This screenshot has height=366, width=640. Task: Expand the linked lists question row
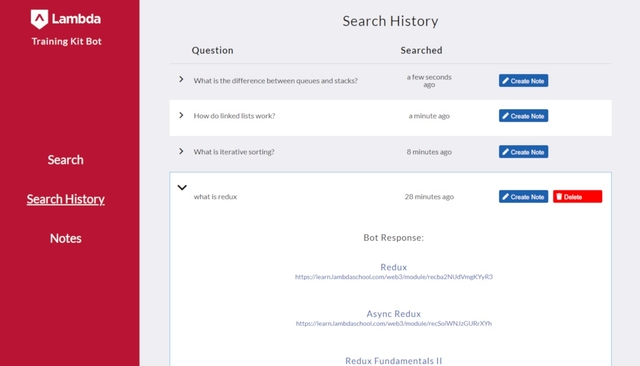pos(181,115)
